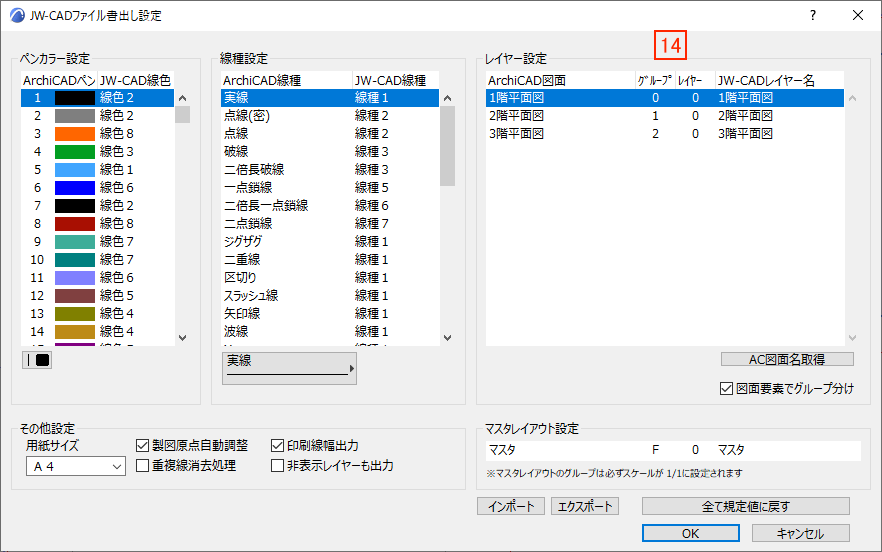This screenshot has width=882, height=552.
Task: Click the グループ column header
Action: click(655, 80)
